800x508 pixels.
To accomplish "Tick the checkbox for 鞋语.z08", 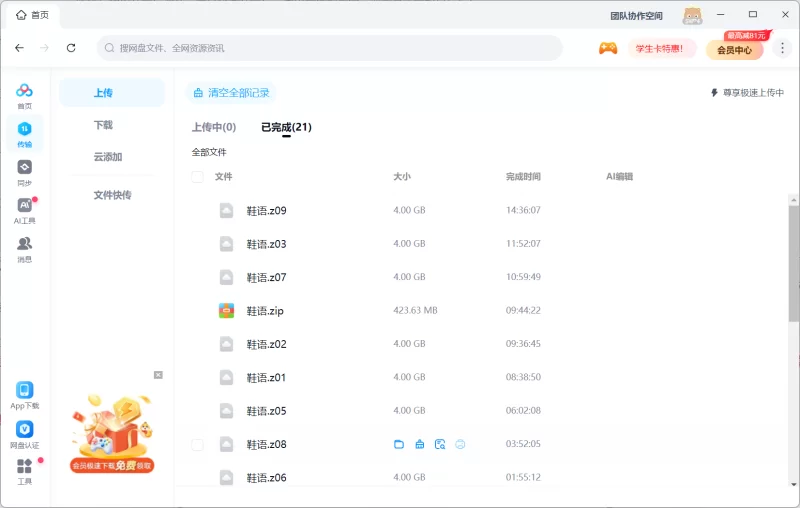I will 197,444.
